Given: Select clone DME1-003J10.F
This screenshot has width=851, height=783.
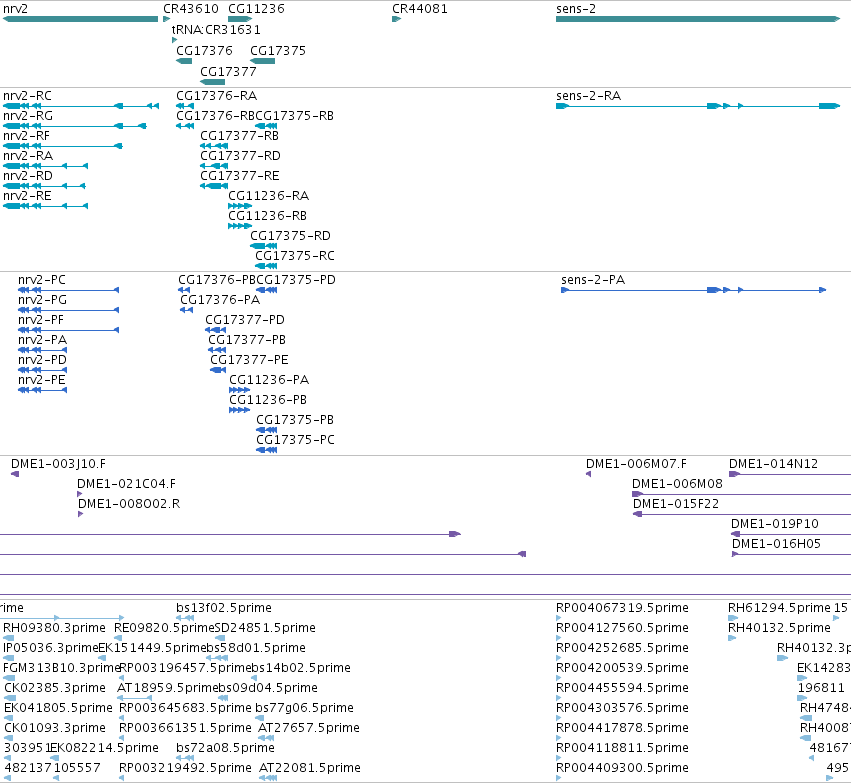Looking at the screenshot, I should 59,464.
